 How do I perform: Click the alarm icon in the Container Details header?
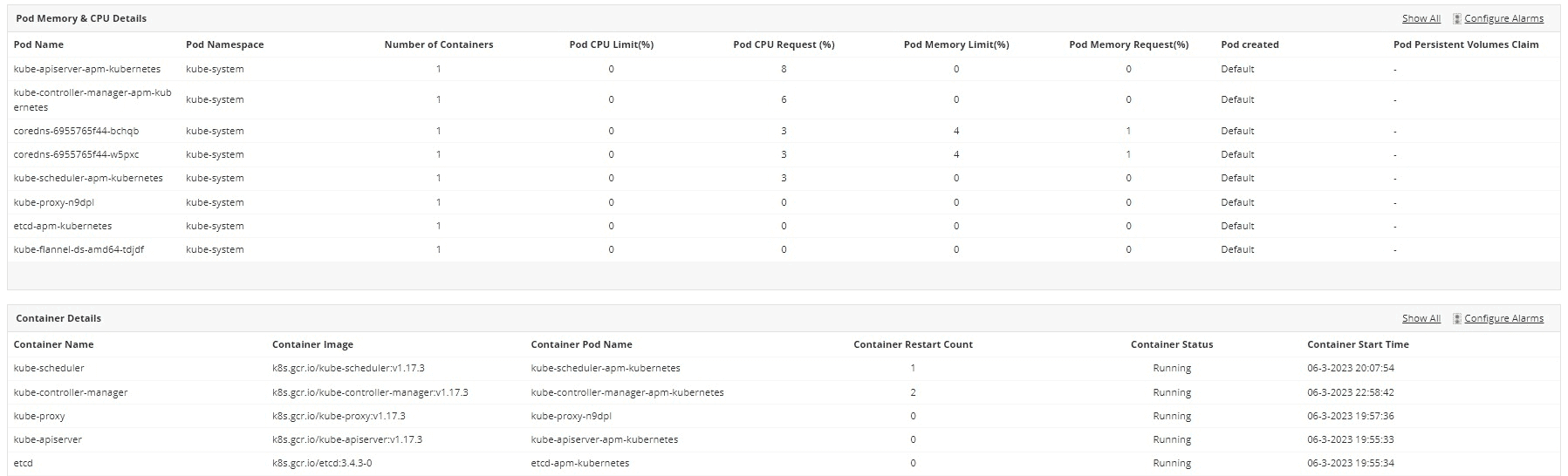click(x=1457, y=318)
